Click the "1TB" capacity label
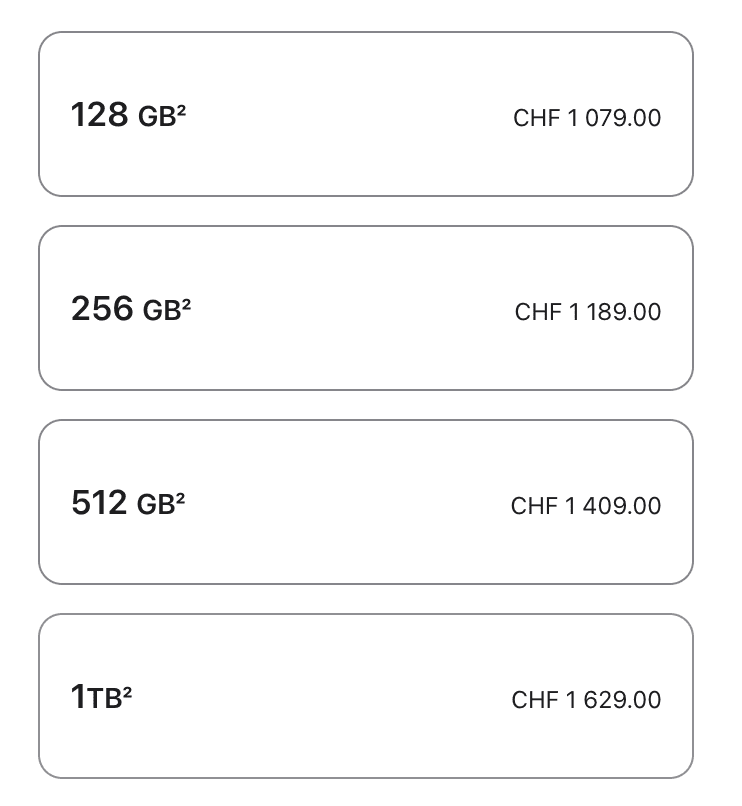 (x=96, y=697)
